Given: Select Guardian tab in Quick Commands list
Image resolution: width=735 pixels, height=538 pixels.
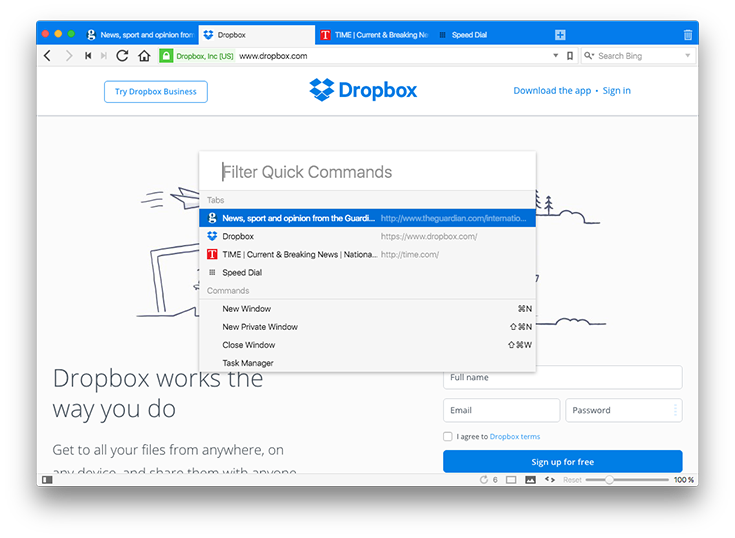Looking at the screenshot, I should [x=368, y=218].
